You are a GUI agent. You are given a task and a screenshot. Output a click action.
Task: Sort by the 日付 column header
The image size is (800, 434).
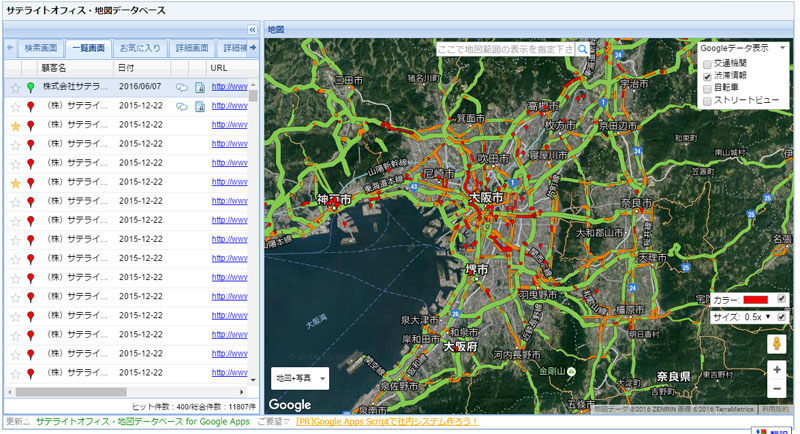coord(142,68)
